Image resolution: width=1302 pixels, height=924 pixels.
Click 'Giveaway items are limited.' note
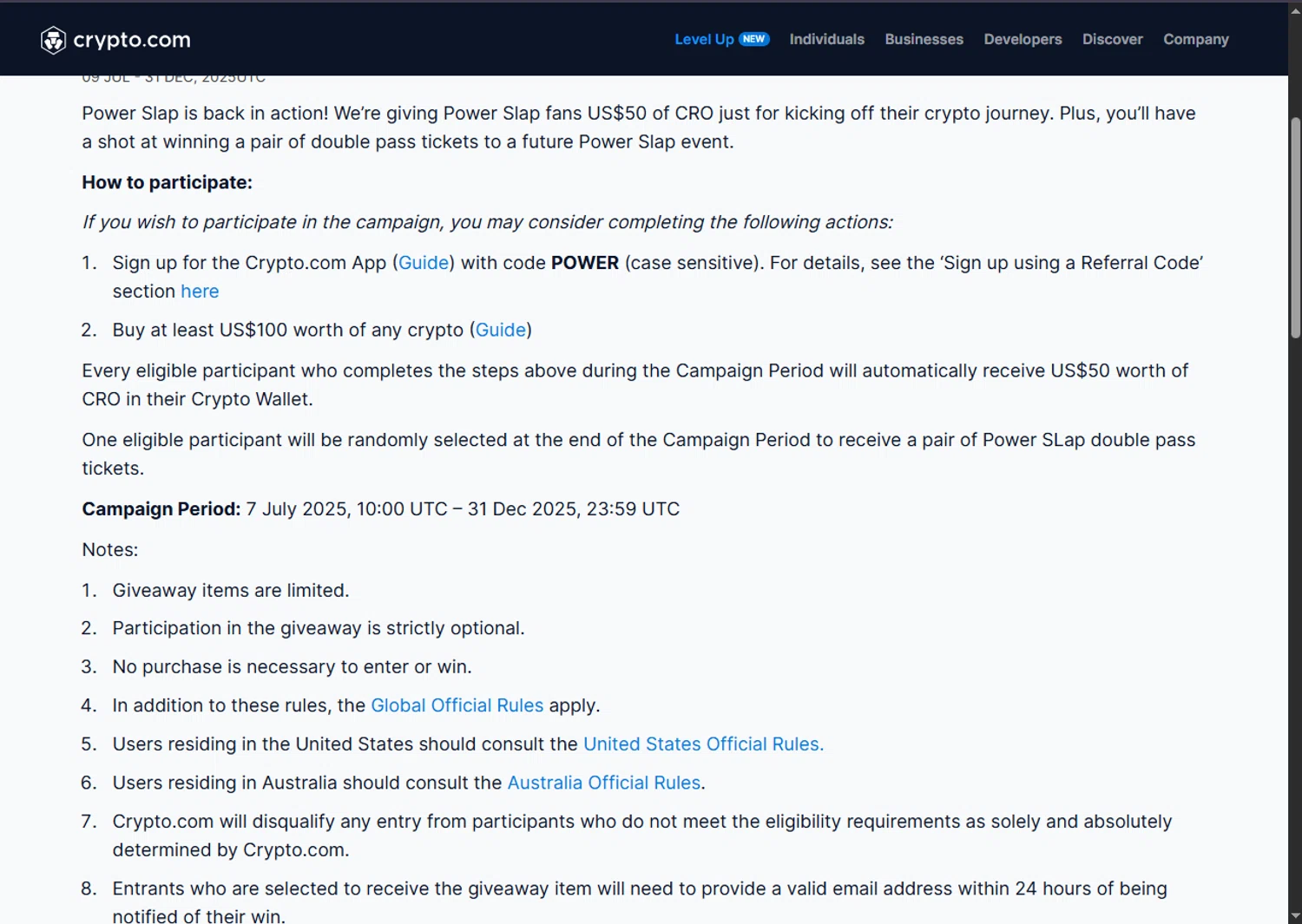tap(231, 591)
